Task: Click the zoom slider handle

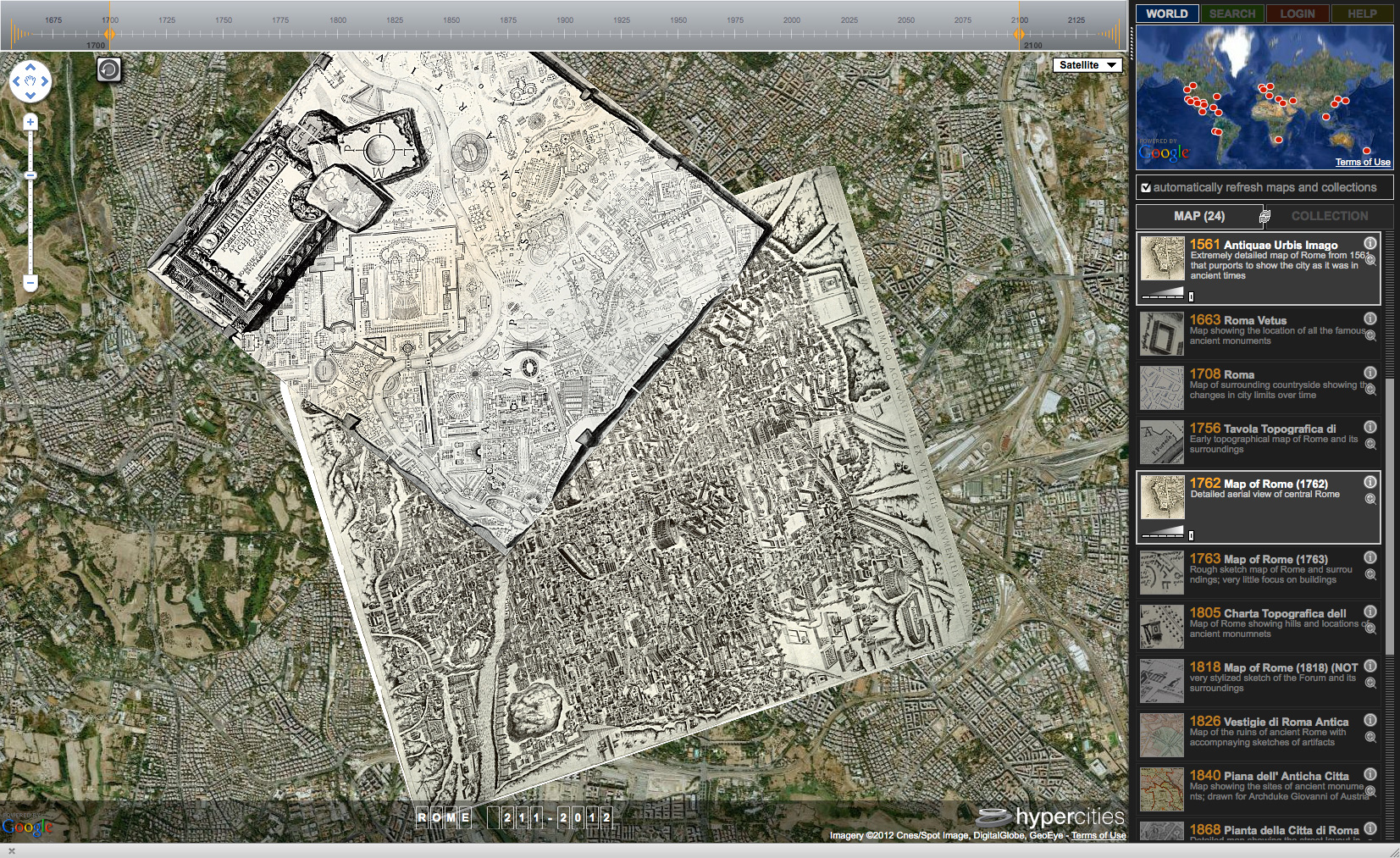Action: (30, 175)
